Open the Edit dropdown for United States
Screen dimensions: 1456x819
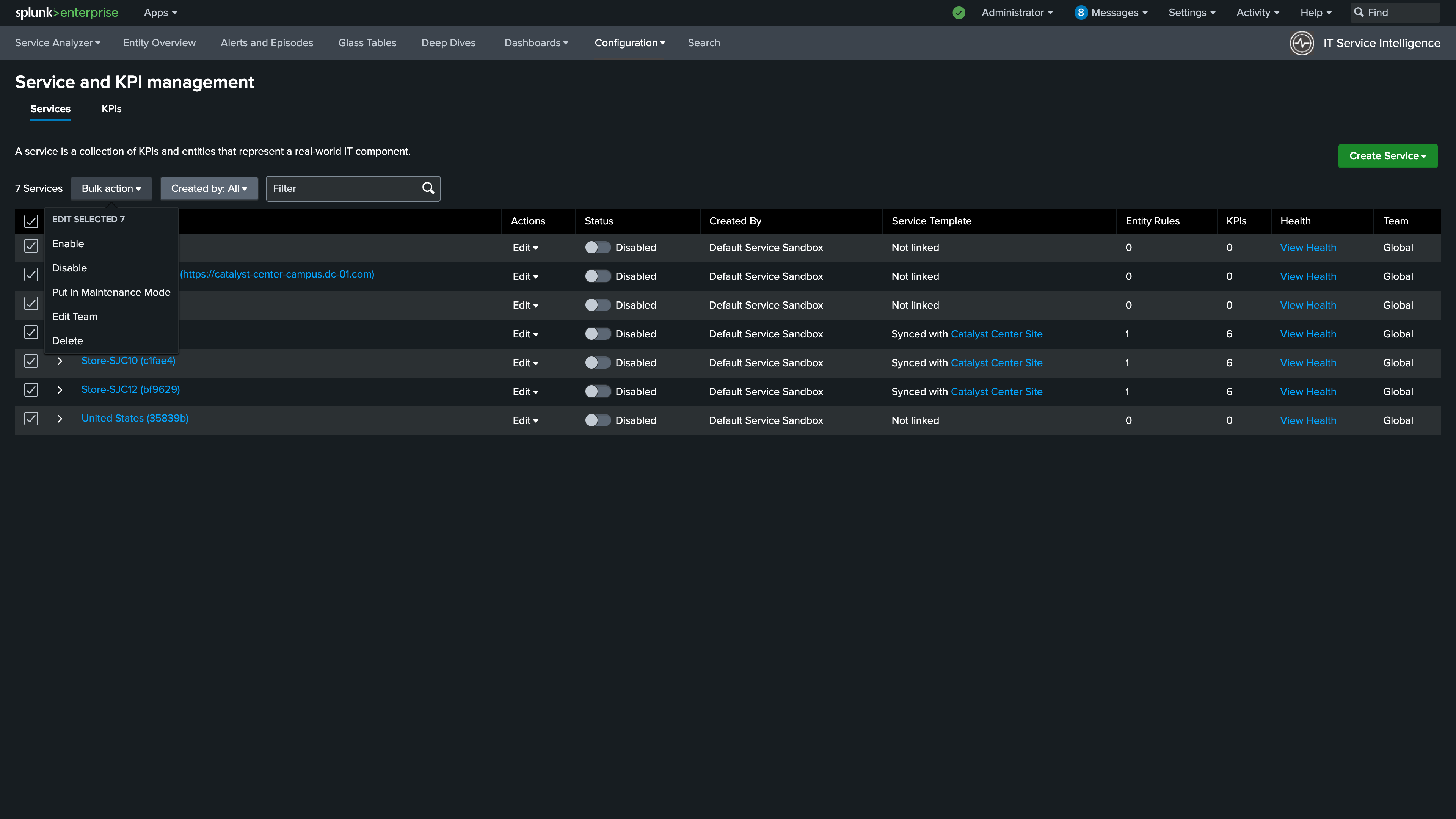pyautogui.click(x=525, y=420)
